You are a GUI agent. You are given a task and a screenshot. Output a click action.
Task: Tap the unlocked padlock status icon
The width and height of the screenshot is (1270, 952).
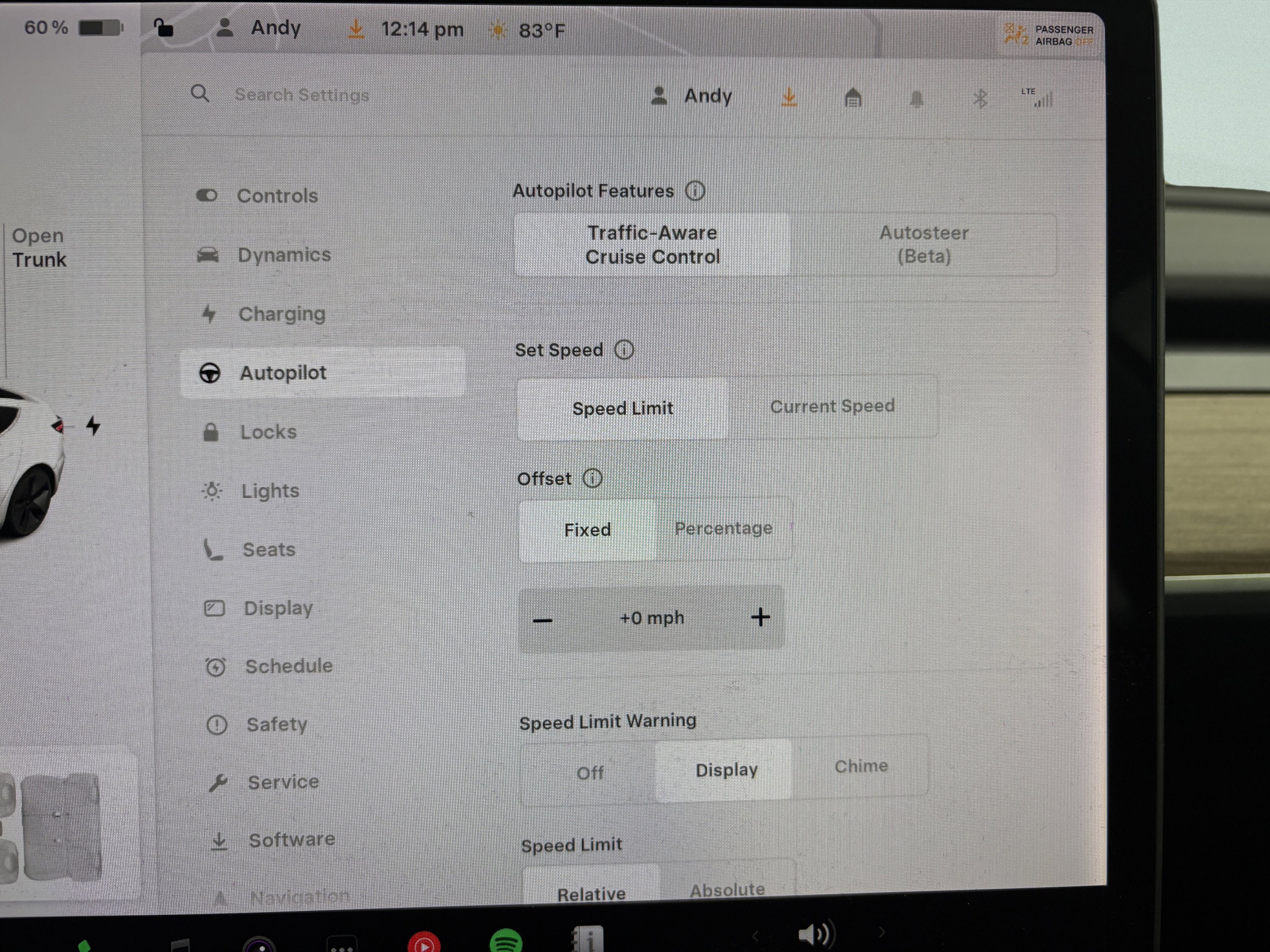(x=164, y=27)
